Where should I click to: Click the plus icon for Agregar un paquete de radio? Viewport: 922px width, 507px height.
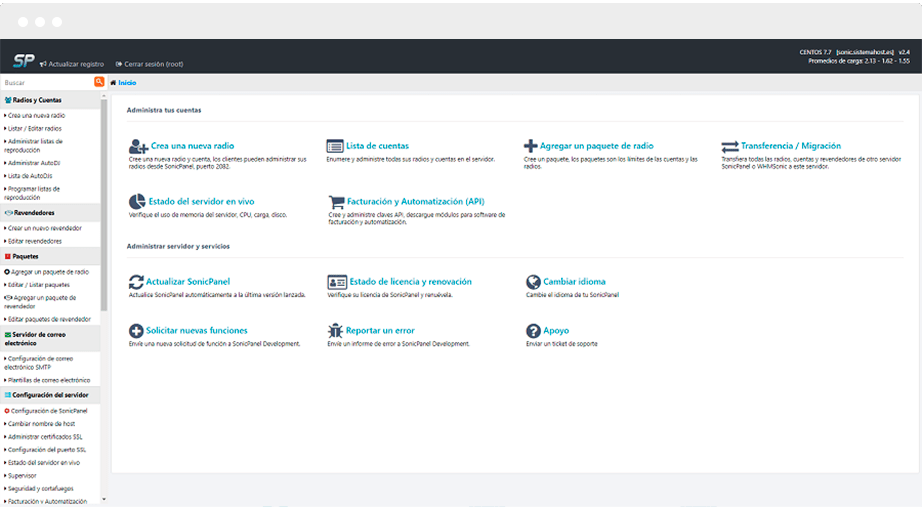(x=530, y=146)
